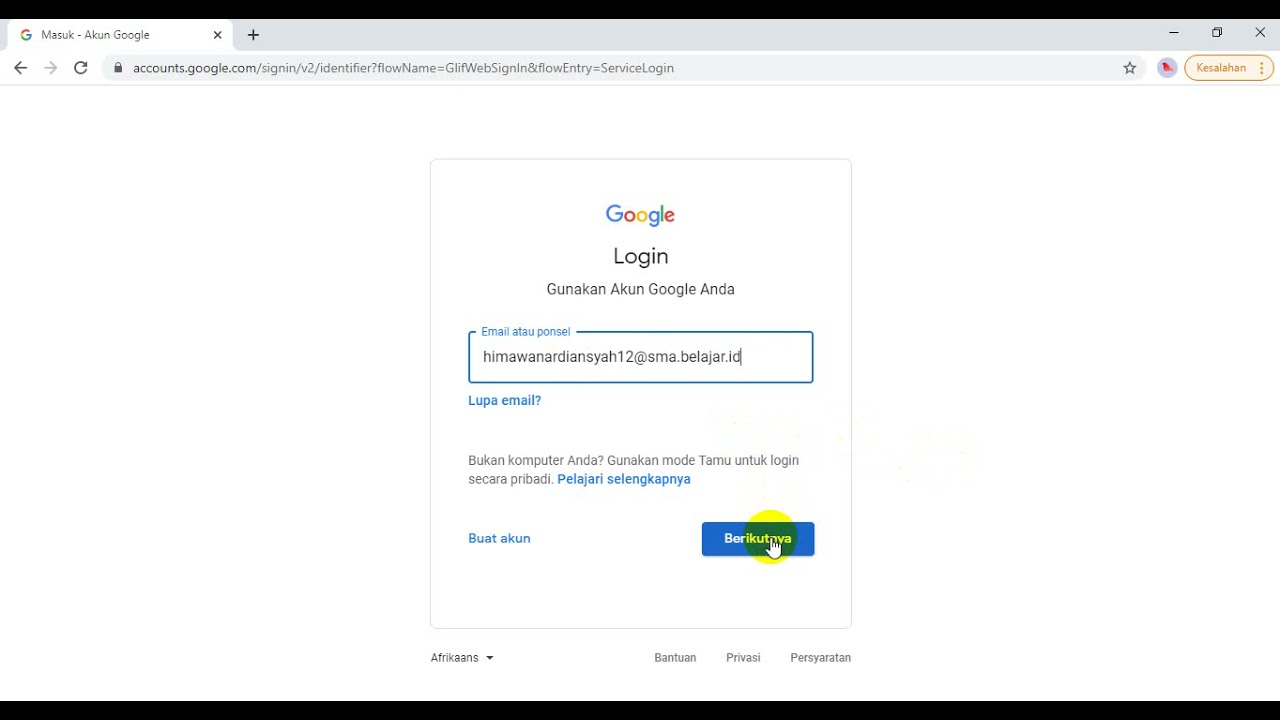Close the Masuk - Akun Google tab
Image resolution: width=1280 pixels, height=720 pixels.
pyautogui.click(x=218, y=35)
